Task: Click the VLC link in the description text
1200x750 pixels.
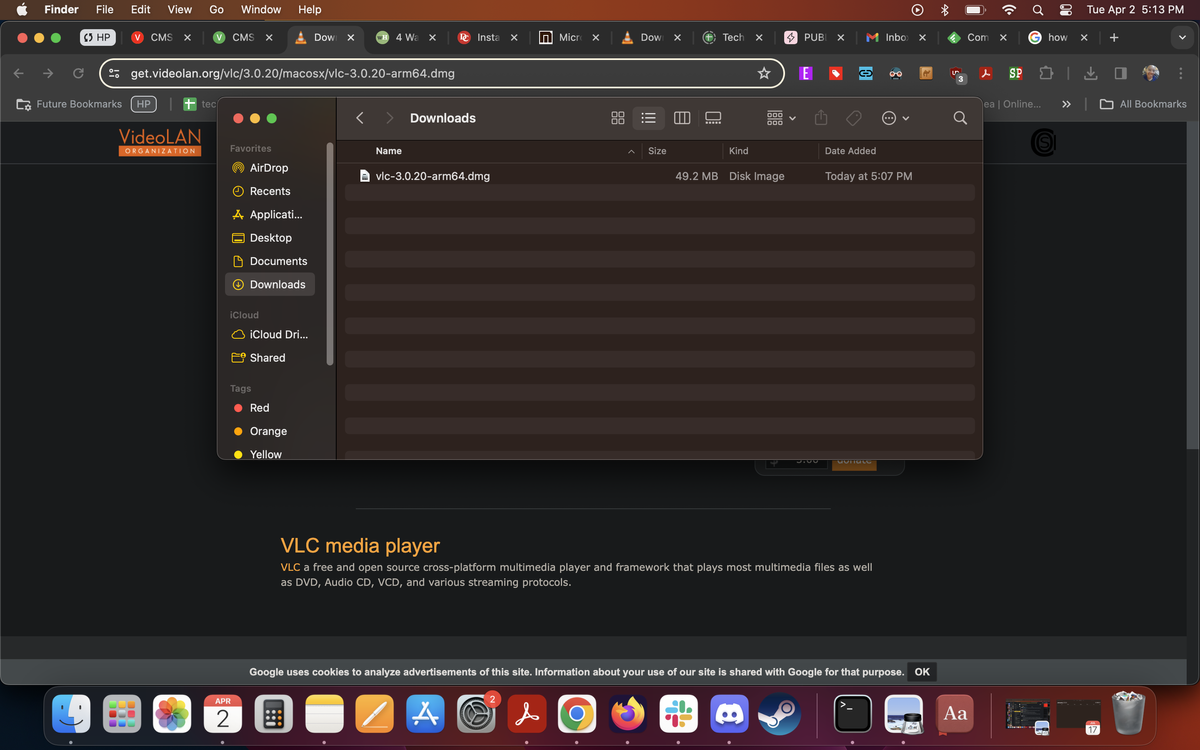Action: click(289, 566)
